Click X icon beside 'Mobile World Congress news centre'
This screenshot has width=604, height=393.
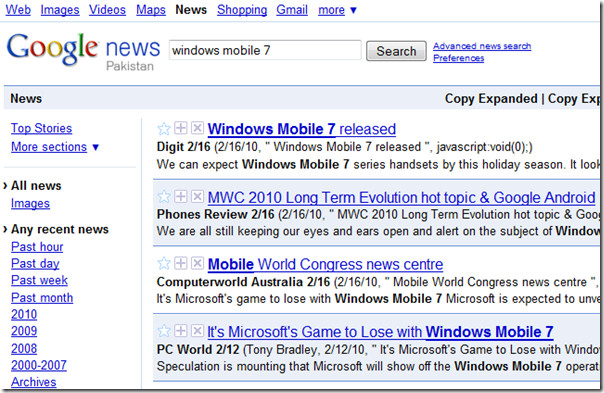pos(197,263)
